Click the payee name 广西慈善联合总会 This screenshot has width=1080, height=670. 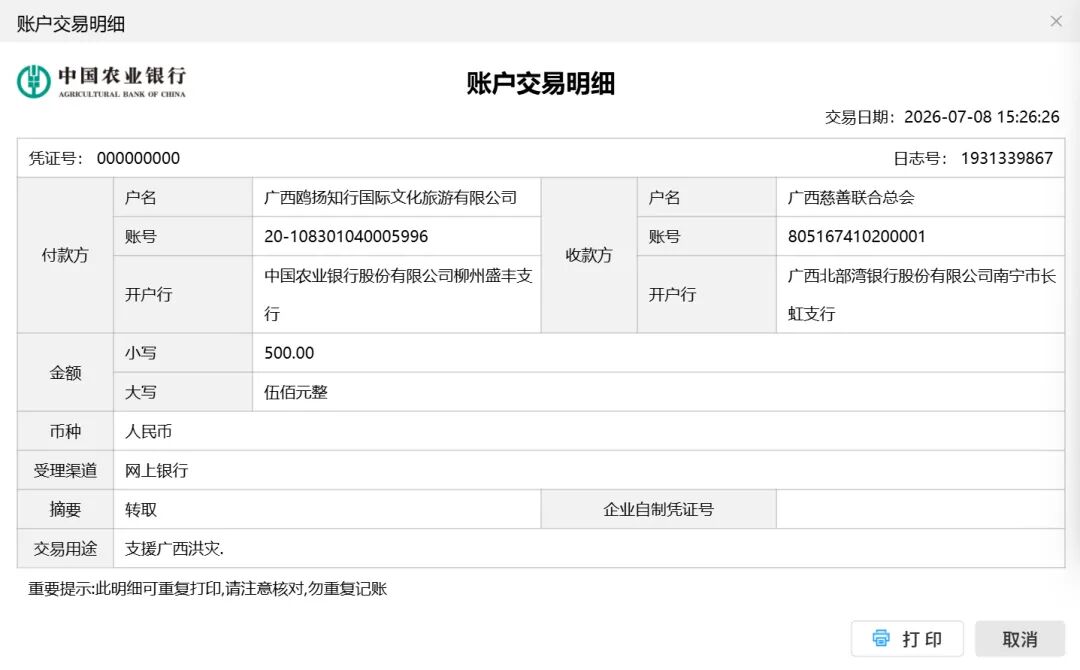[851, 198]
